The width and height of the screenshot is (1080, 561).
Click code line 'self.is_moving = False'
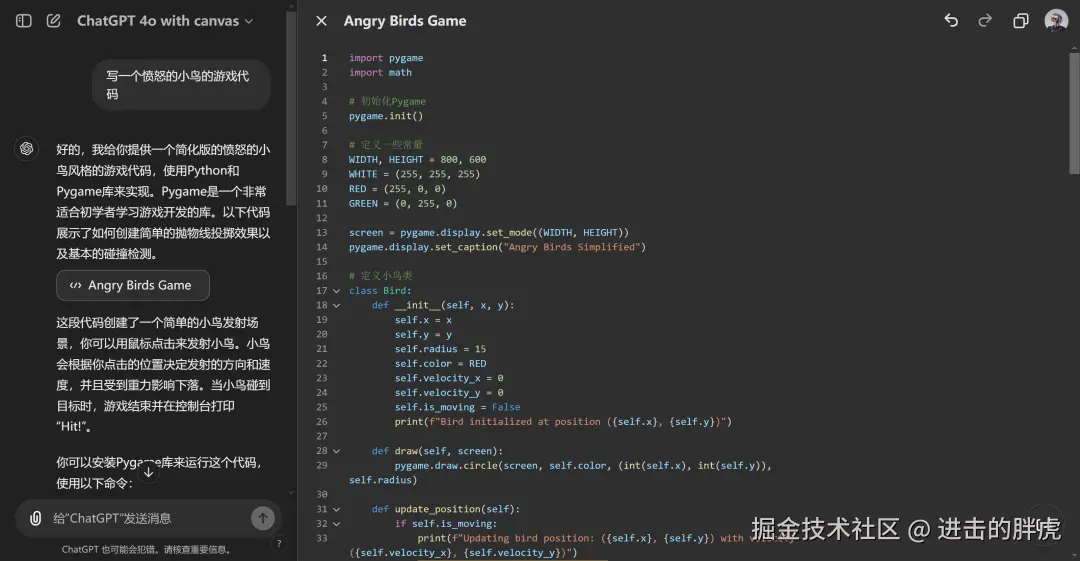pos(457,407)
